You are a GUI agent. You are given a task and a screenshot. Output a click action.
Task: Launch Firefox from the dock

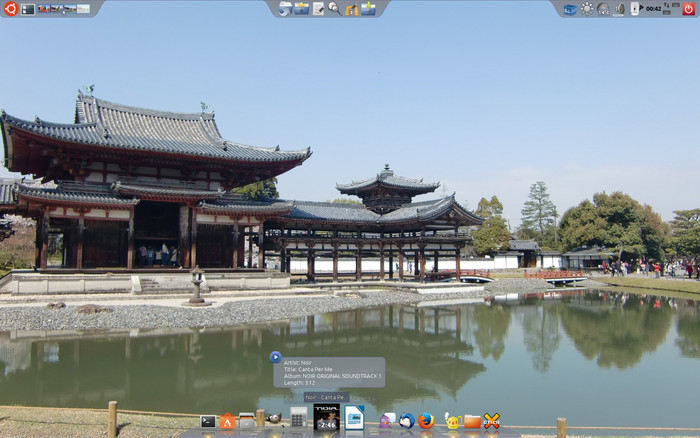[x=426, y=421]
